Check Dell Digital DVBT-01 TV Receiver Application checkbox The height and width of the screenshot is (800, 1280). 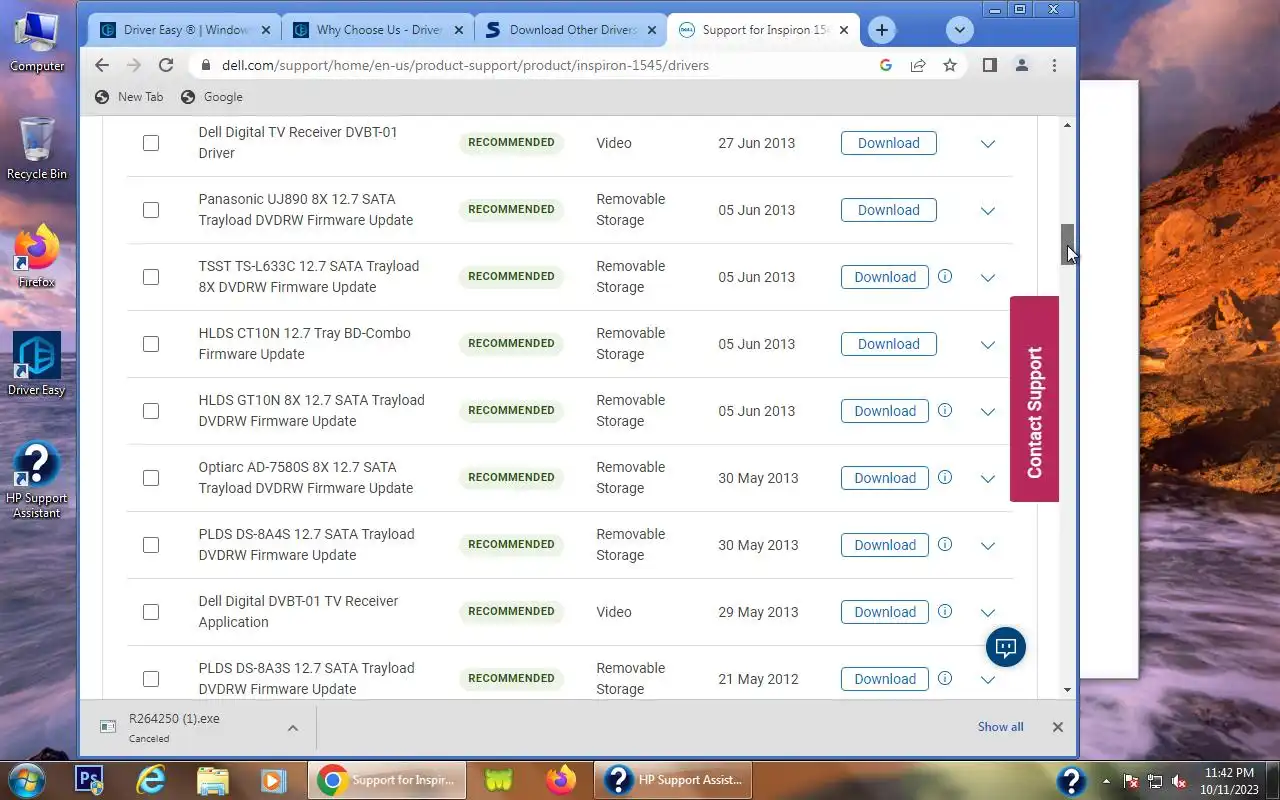151,612
